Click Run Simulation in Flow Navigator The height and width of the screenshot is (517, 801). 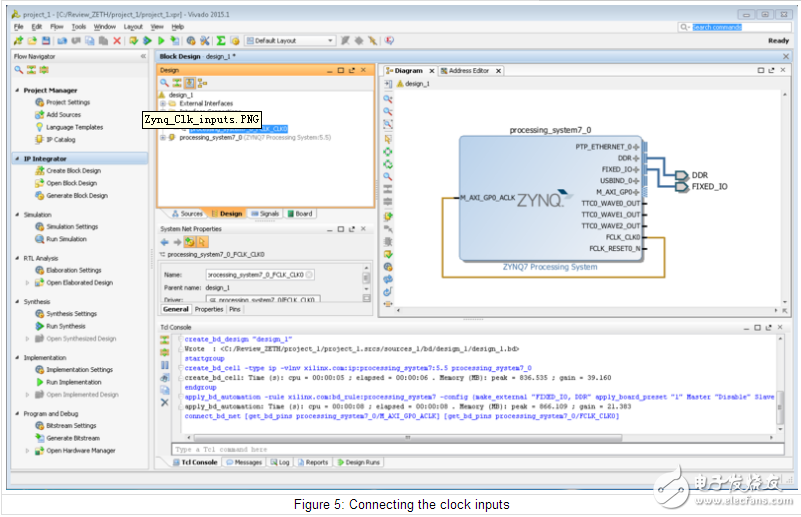[x=66, y=239]
